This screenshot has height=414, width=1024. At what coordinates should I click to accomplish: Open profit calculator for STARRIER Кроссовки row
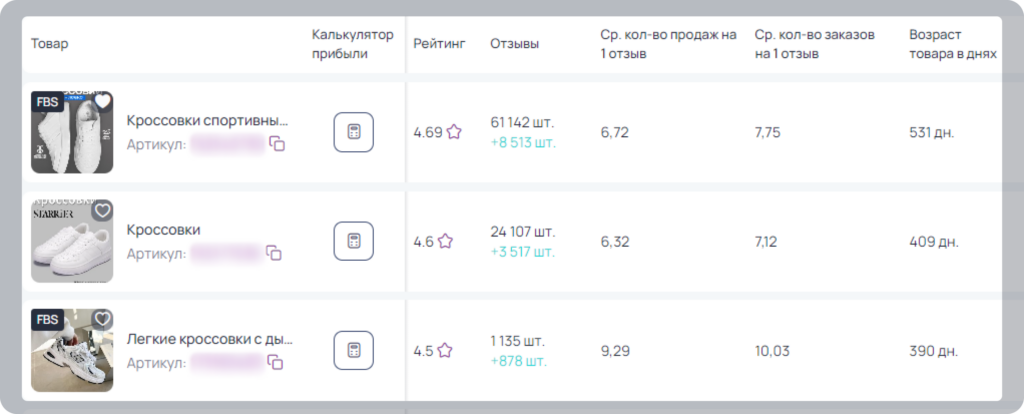click(353, 242)
